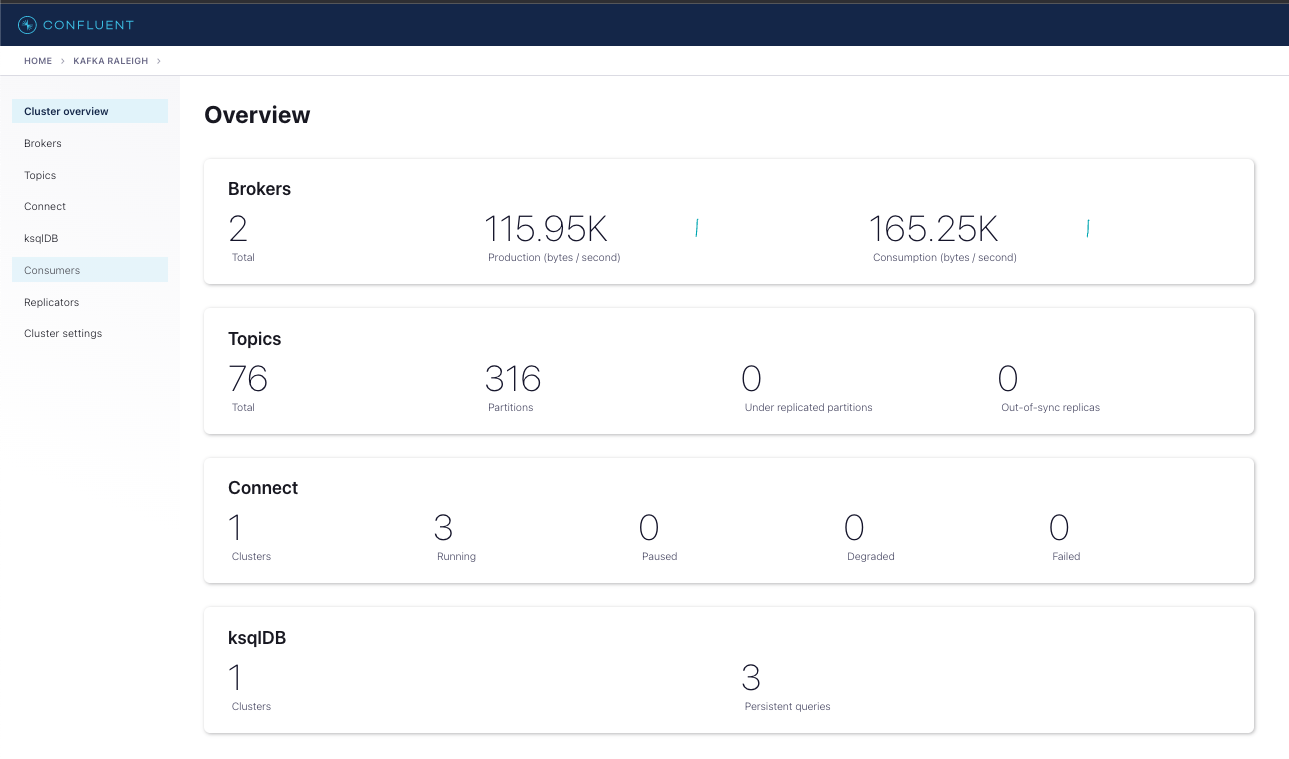Open Consumers in the sidebar
The width and height of the screenshot is (1289, 759).
coord(90,270)
